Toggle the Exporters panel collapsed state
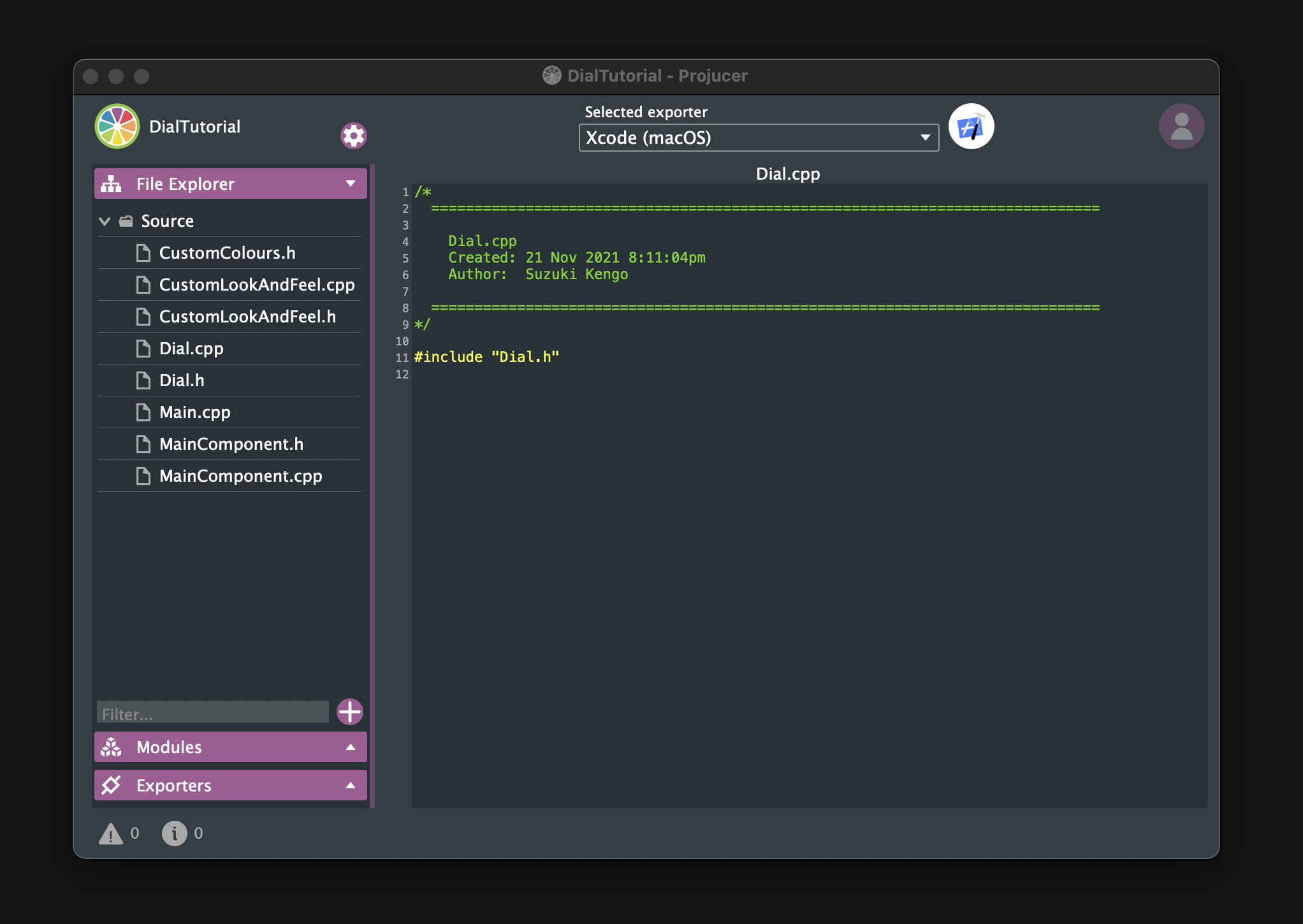 (x=349, y=785)
